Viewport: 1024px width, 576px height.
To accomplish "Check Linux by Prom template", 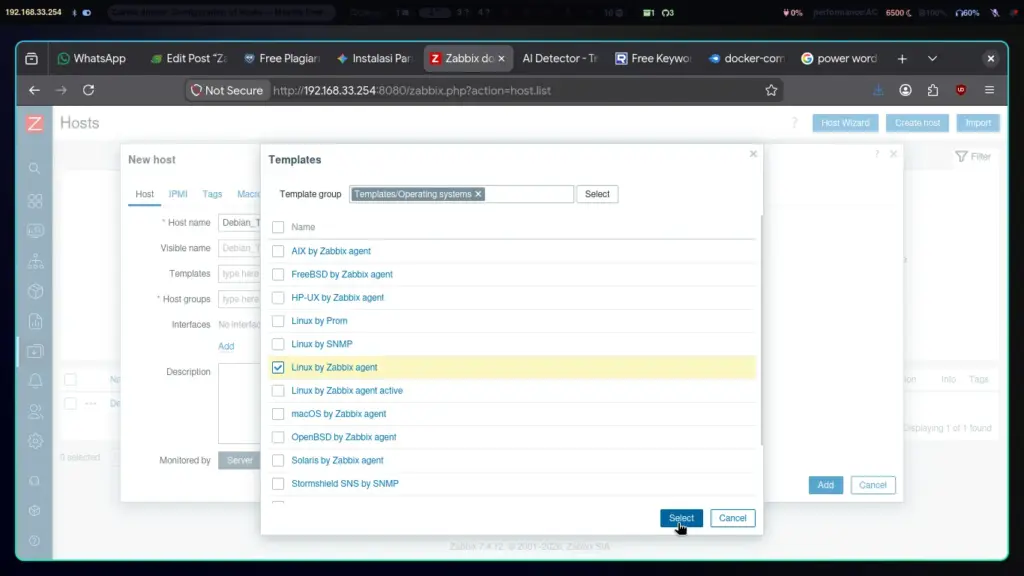I will click(x=278, y=321).
